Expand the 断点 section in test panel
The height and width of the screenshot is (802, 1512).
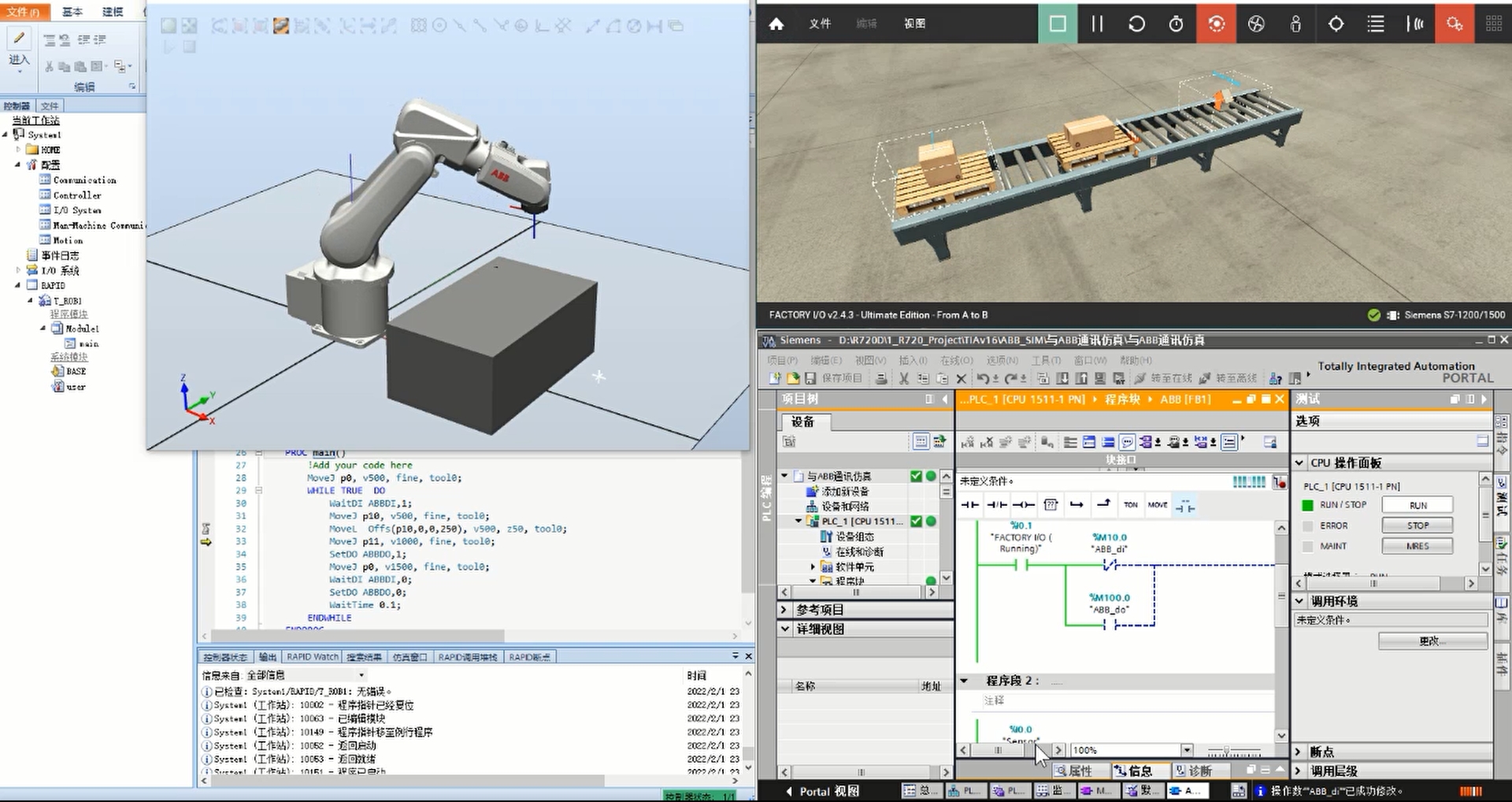[1299, 752]
